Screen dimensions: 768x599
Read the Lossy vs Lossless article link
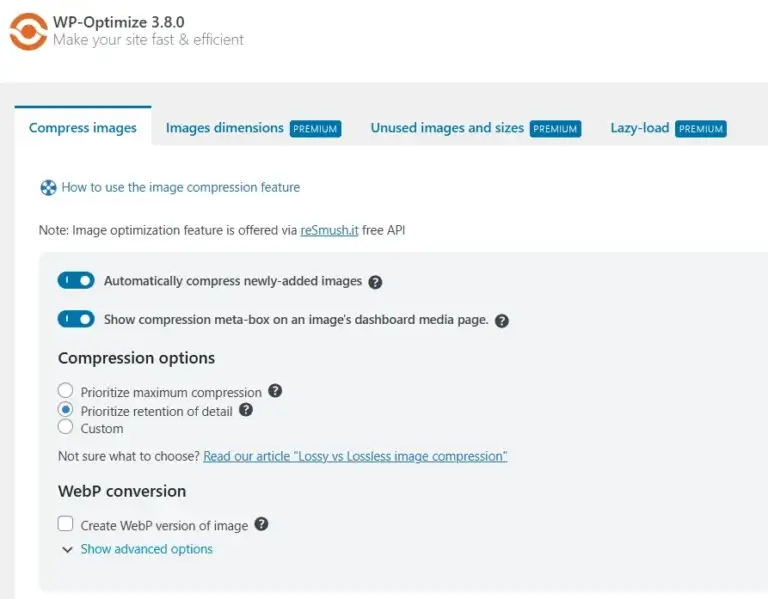(355, 456)
